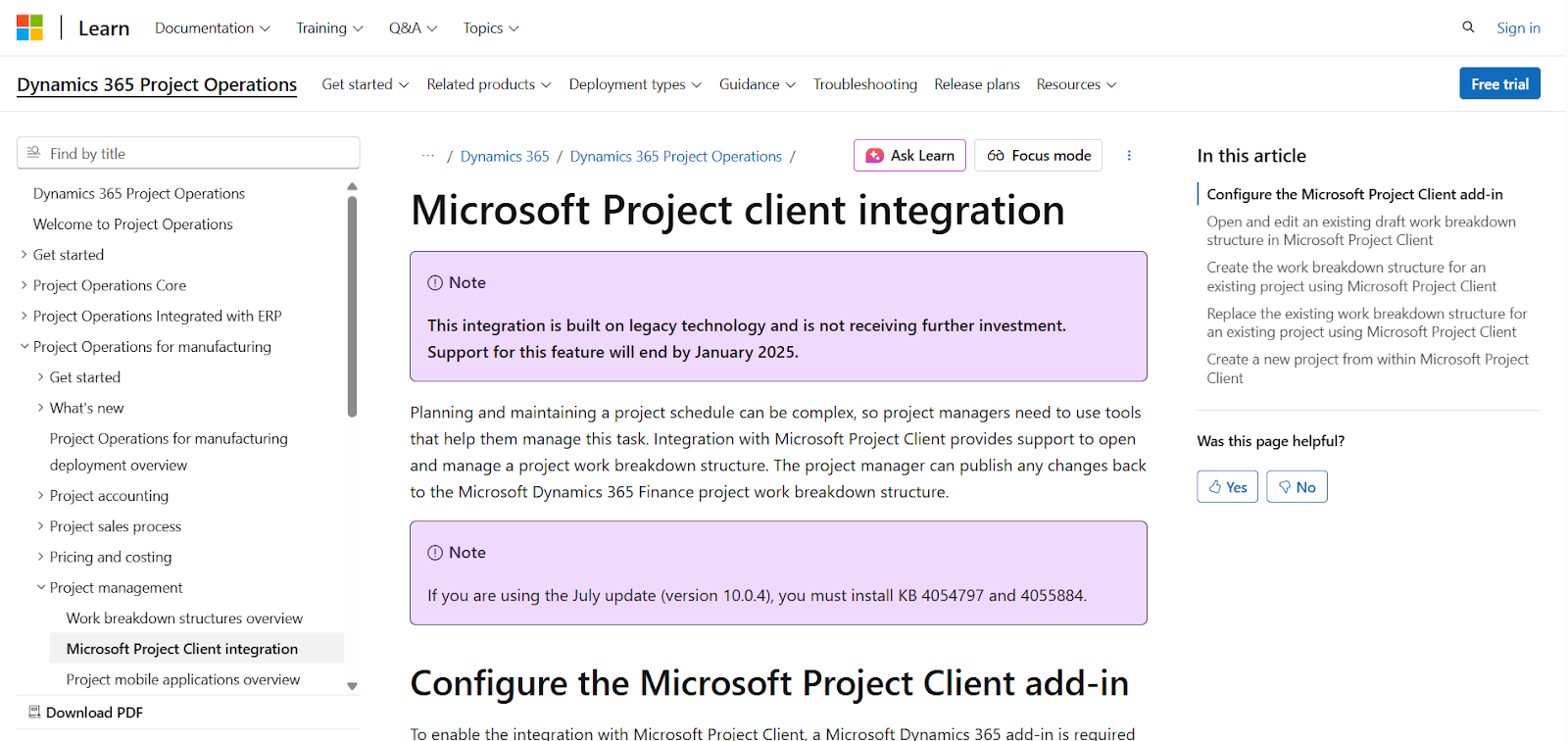Jump to Create a new project from within Project
Screen dimensions: 1568x741
pos(1367,369)
